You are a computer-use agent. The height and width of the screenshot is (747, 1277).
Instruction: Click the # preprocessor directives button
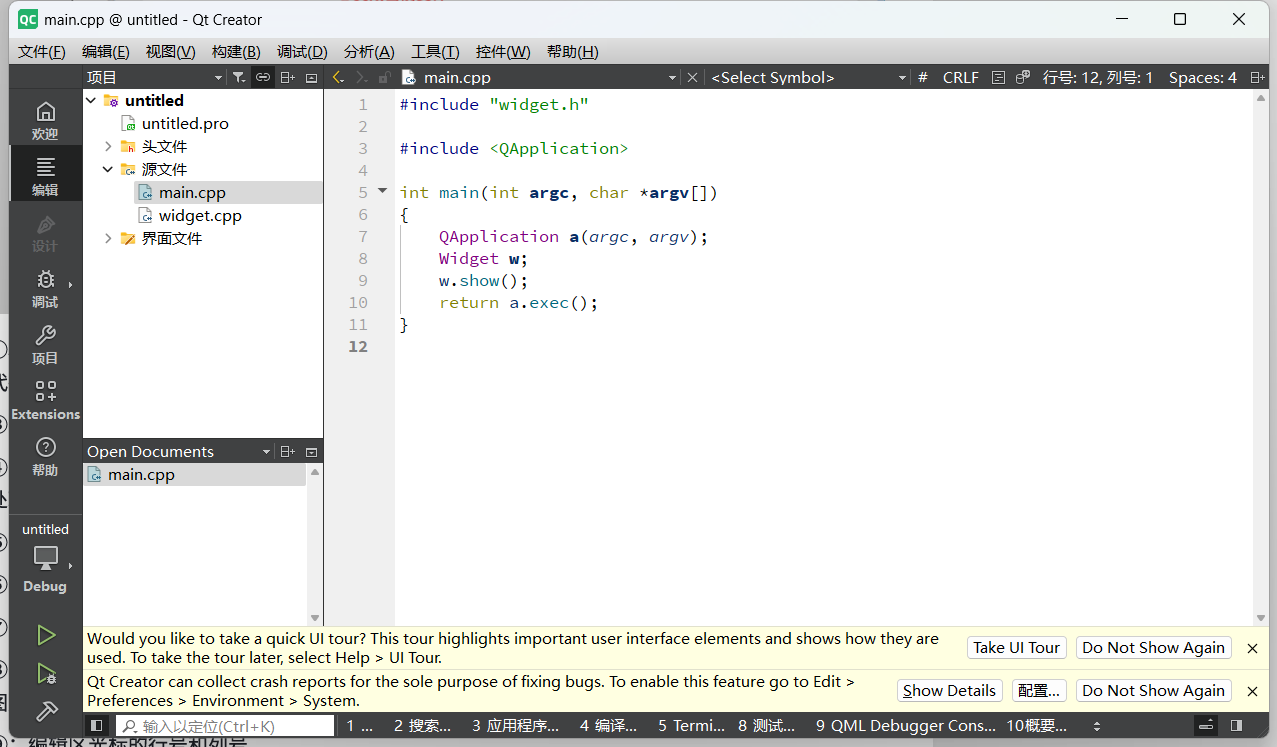pyautogui.click(x=922, y=77)
